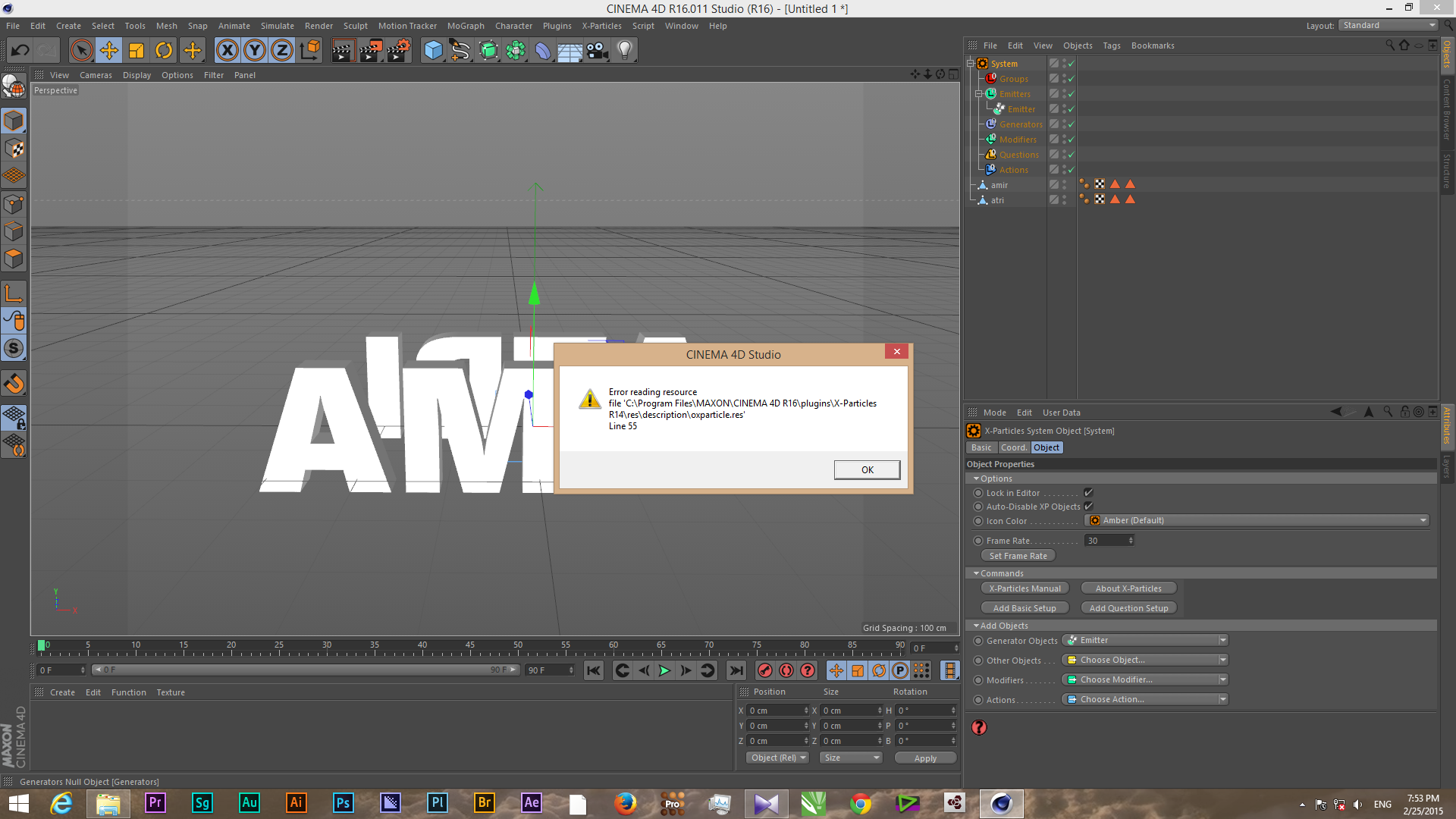The height and width of the screenshot is (819, 1456).
Task: Toggle Z axis lock
Action: point(282,51)
